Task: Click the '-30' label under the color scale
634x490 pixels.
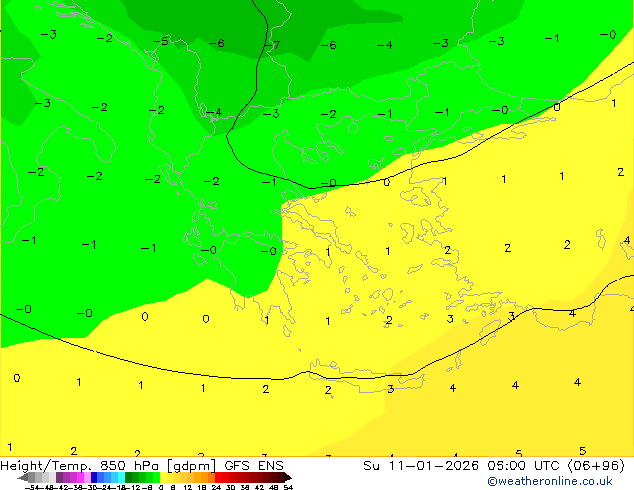Action: (92, 488)
